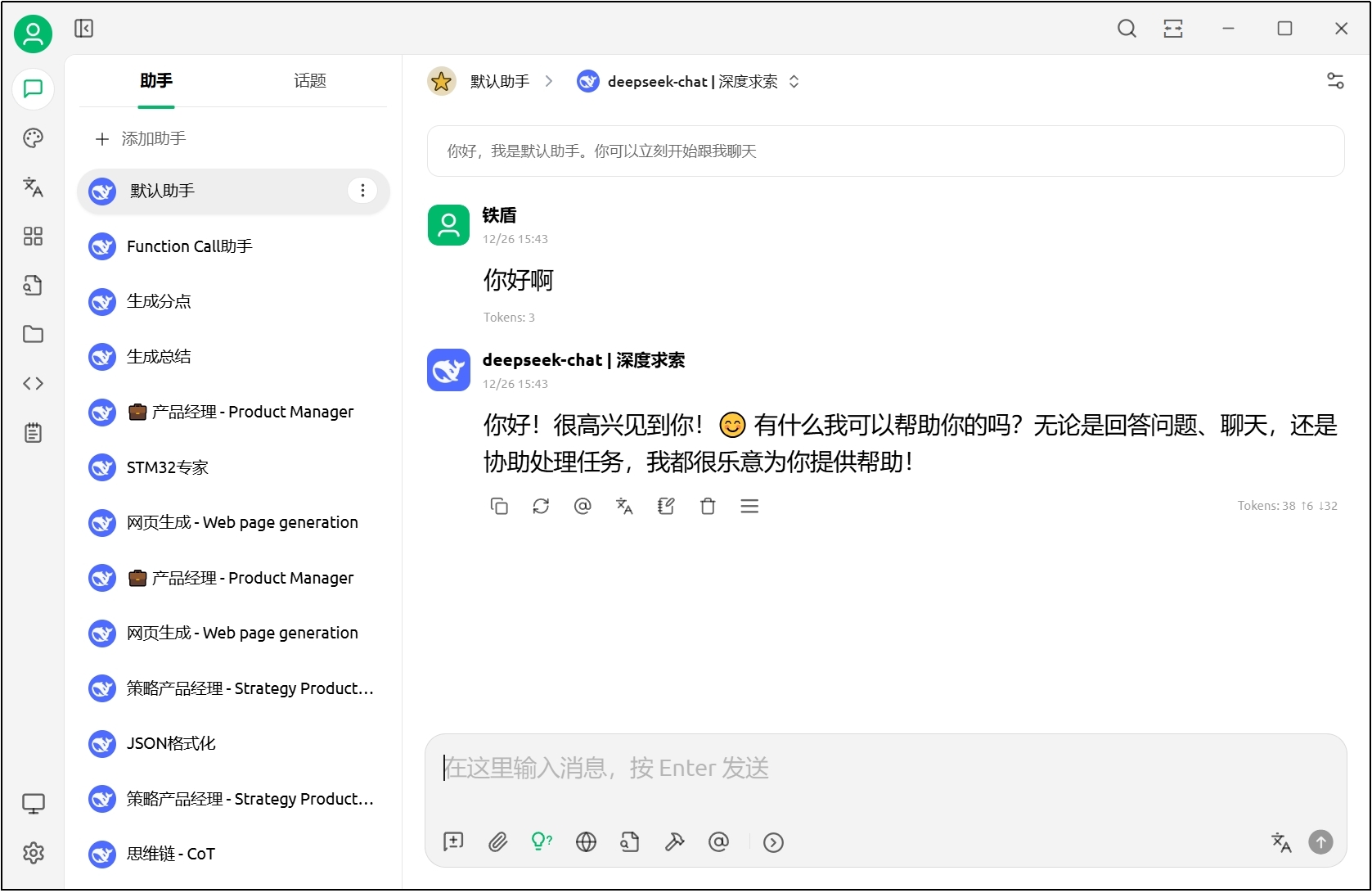Open the code tools section
This screenshot has height=893, width=1372.
click(33, 383)
